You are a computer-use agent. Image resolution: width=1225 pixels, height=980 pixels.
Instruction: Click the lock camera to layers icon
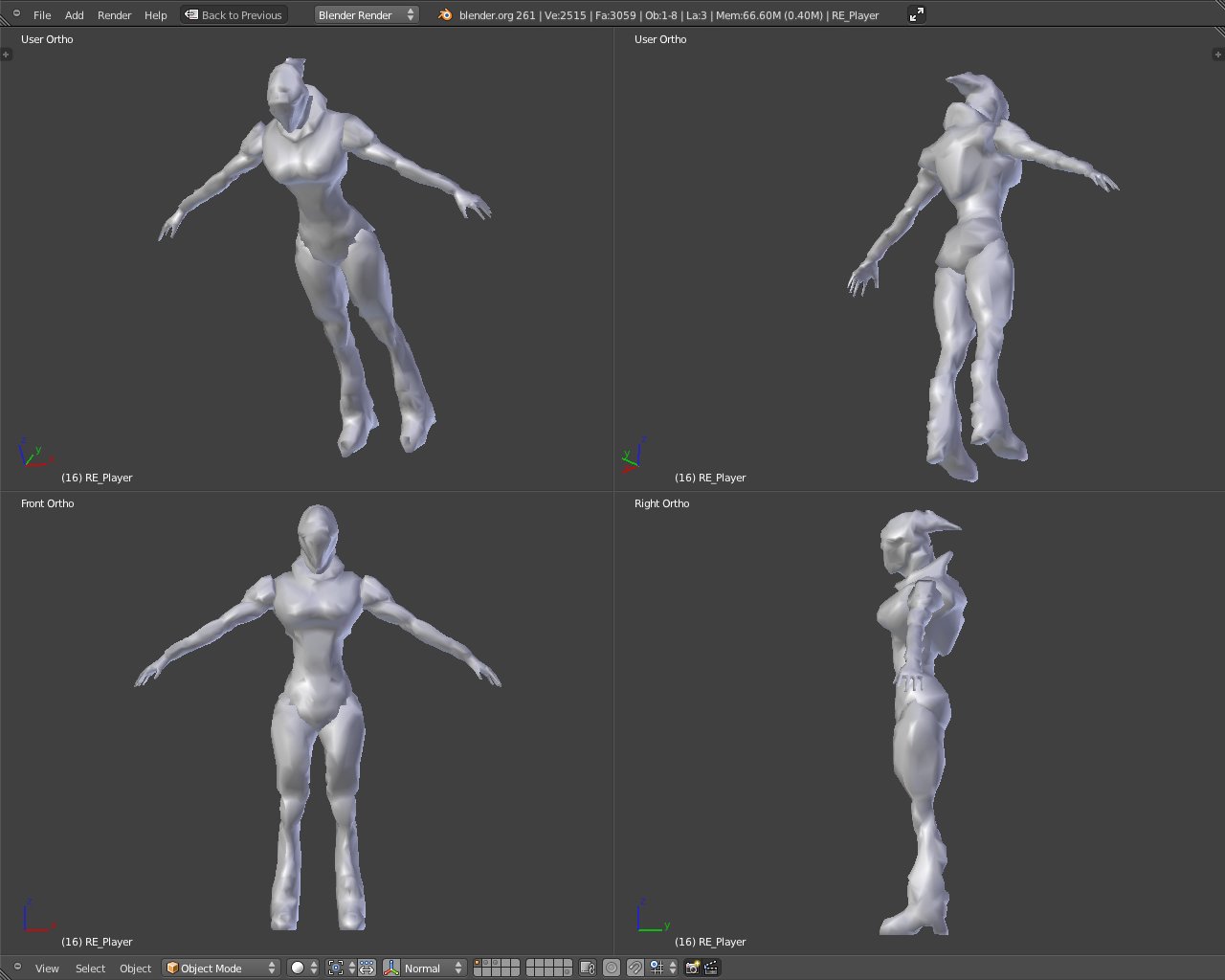[588, 968]
